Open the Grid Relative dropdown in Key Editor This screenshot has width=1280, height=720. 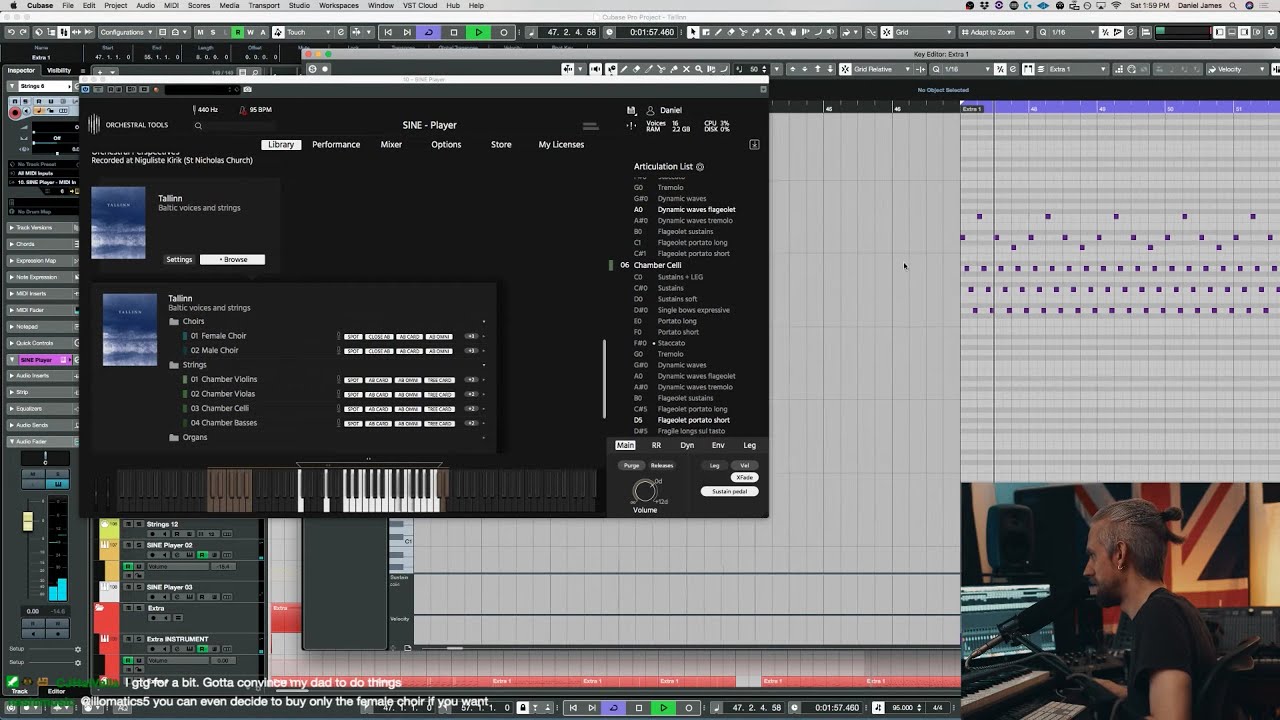click(x=881, y=69)
